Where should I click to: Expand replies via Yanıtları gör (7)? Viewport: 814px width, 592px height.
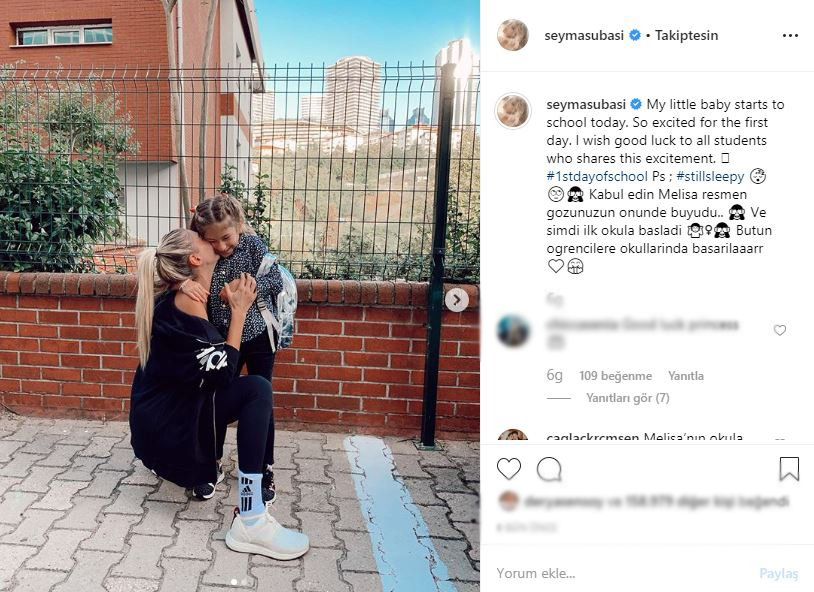[x=628, y=398]
